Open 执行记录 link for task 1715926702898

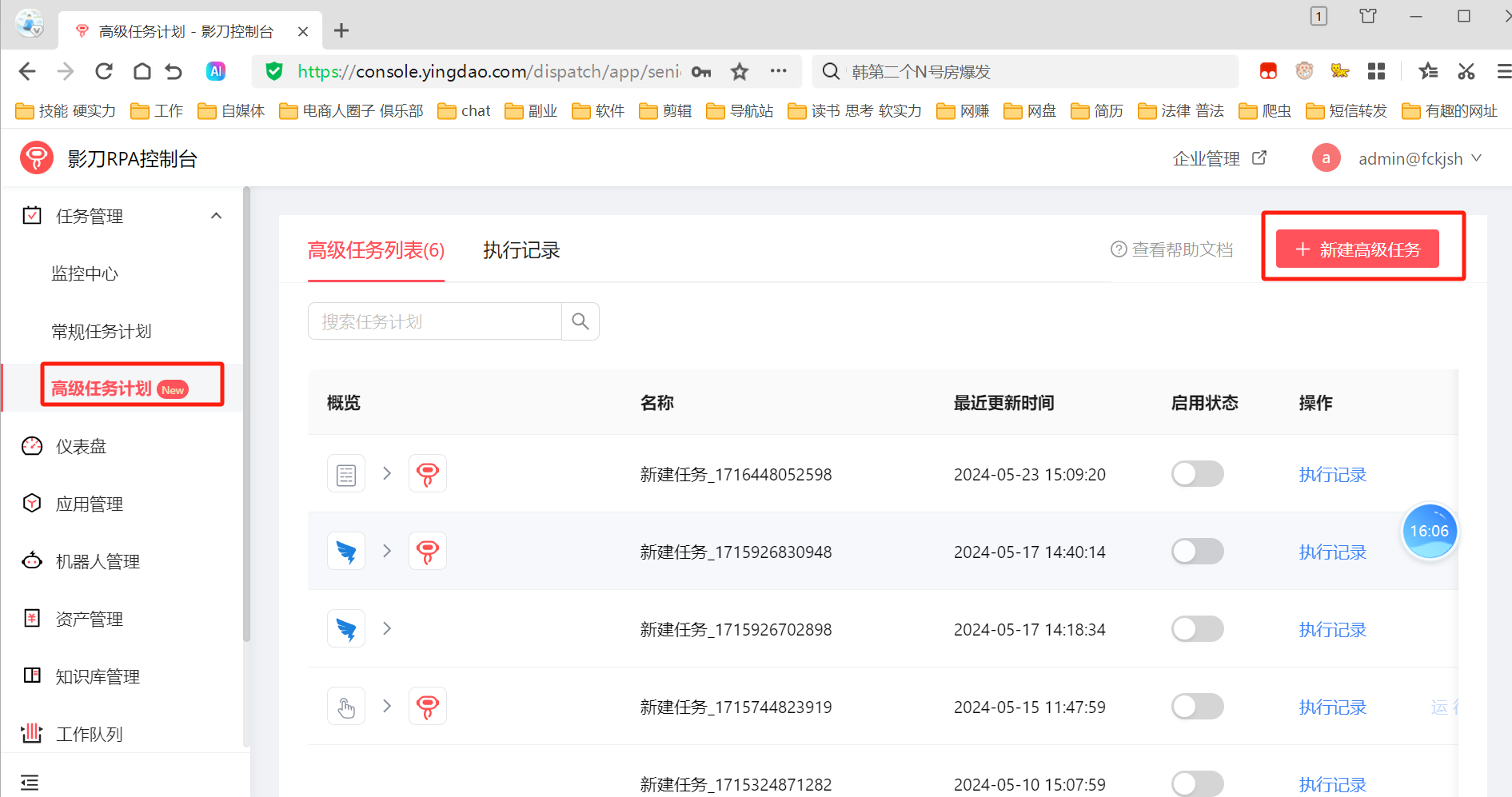click(x=1333, y=630)
